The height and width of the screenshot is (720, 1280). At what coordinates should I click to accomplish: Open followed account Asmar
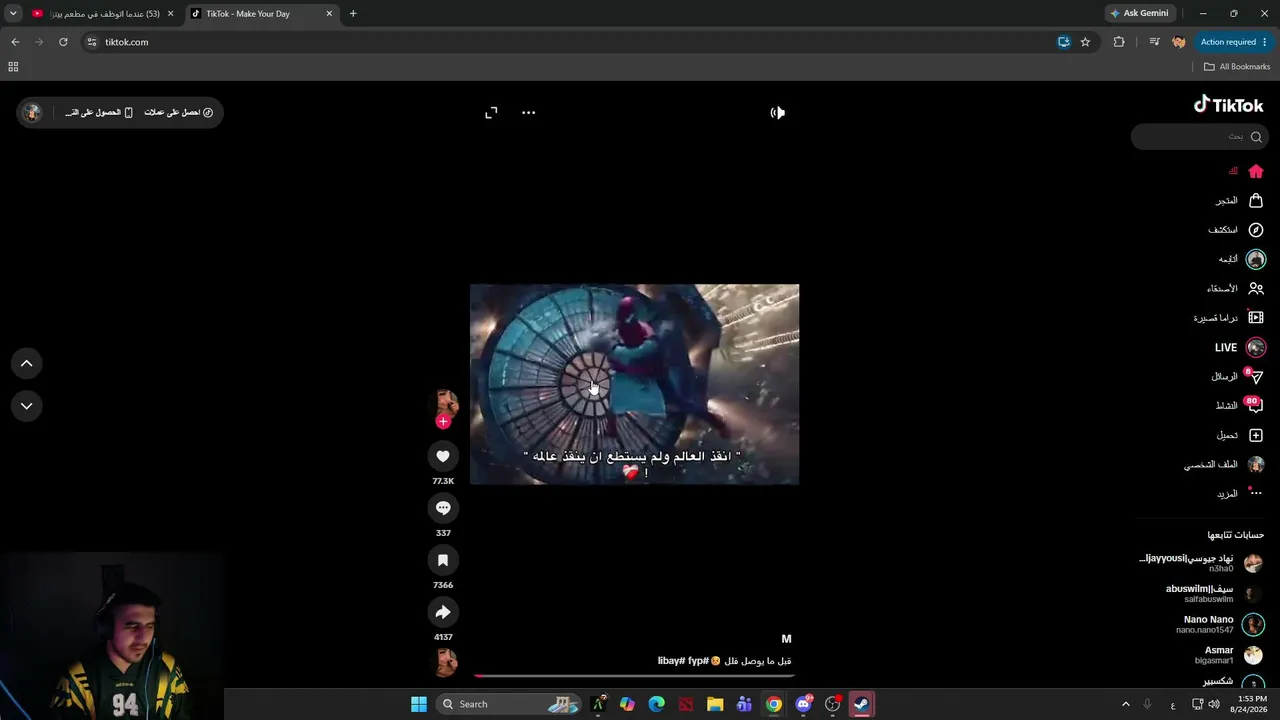(1228, 655)
